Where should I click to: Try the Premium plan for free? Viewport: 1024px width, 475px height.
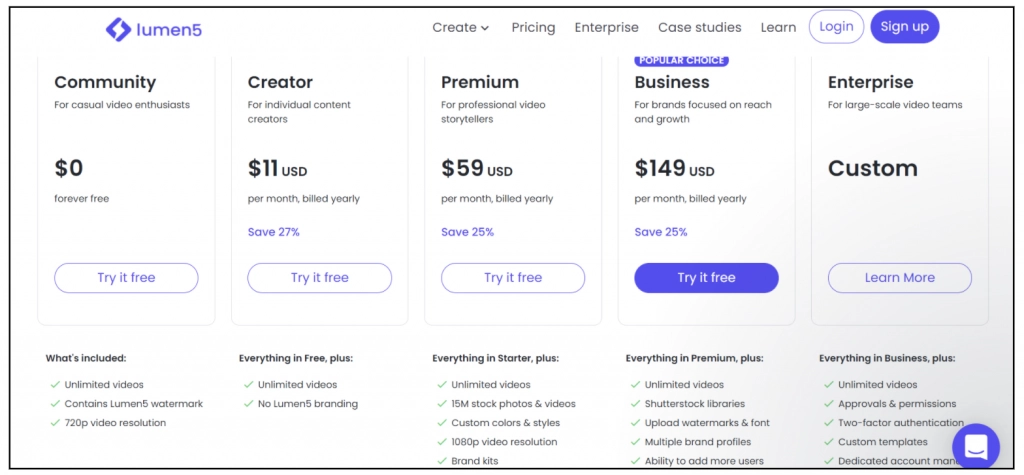coord(513,278)
